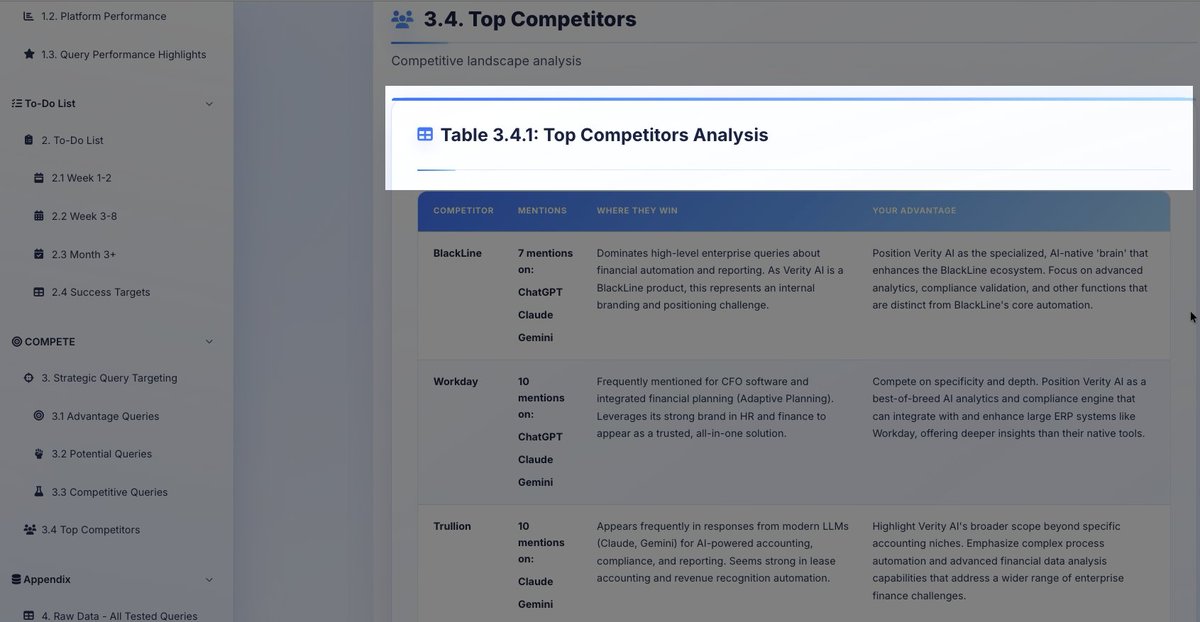Open 3.3 Competitive Queries
This screenshot has width=1200, height=622.
click(x=110, y=492)
